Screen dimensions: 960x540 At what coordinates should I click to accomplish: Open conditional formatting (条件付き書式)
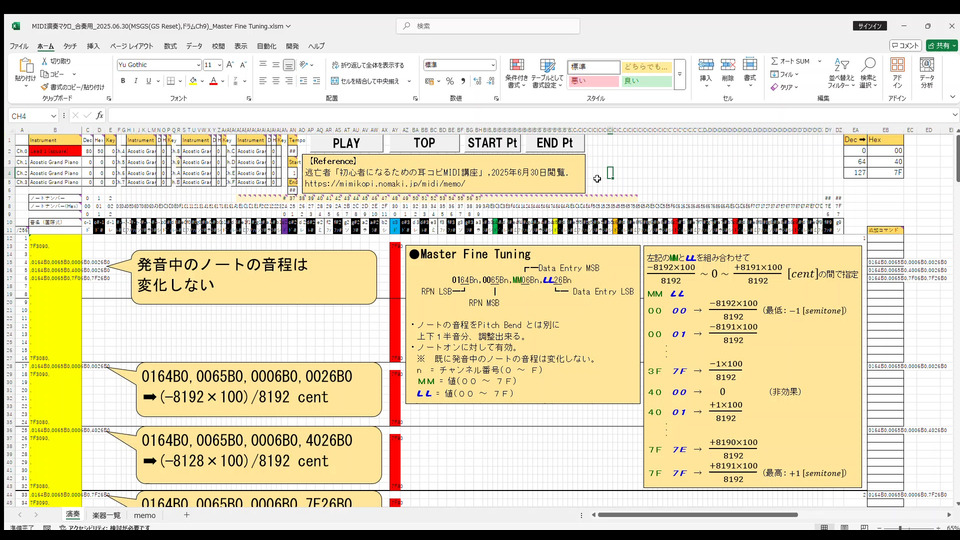pyautogui.click(x=516, y=71)
